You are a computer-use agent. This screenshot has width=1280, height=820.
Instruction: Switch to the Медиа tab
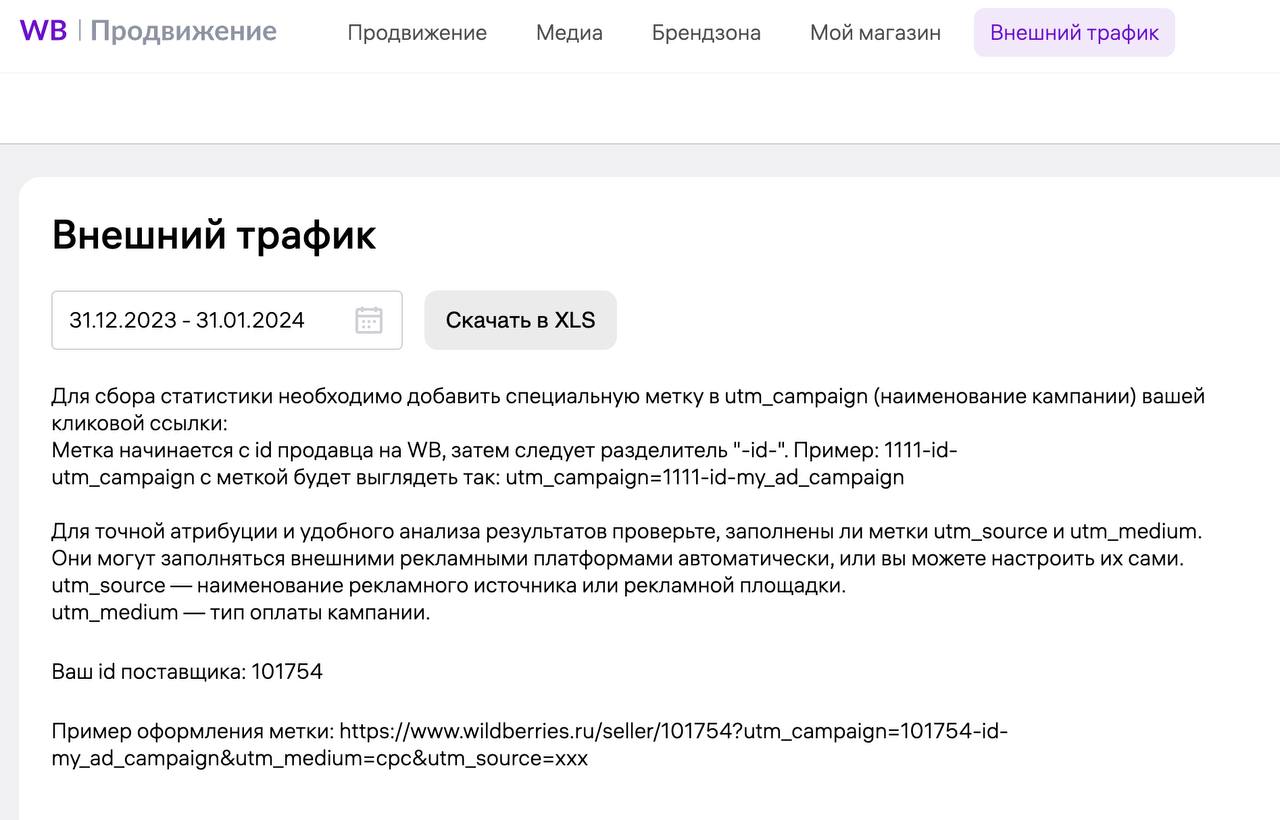[x=569, y=33]
